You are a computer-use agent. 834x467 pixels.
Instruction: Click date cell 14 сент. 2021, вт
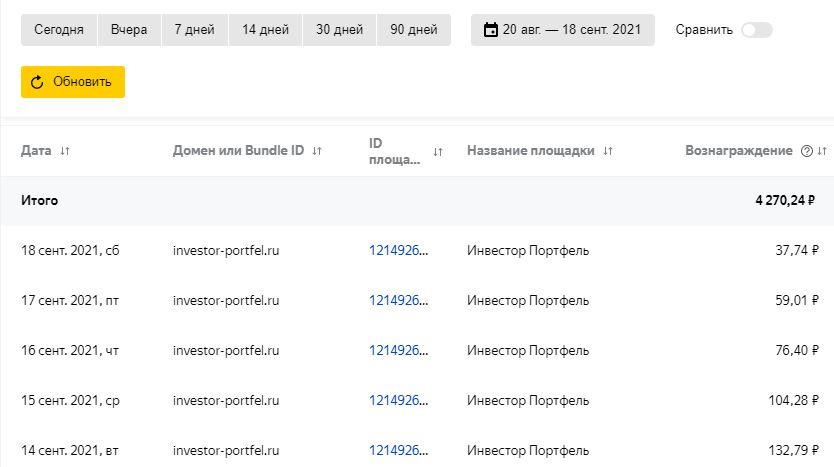click(x=70, y=451)
